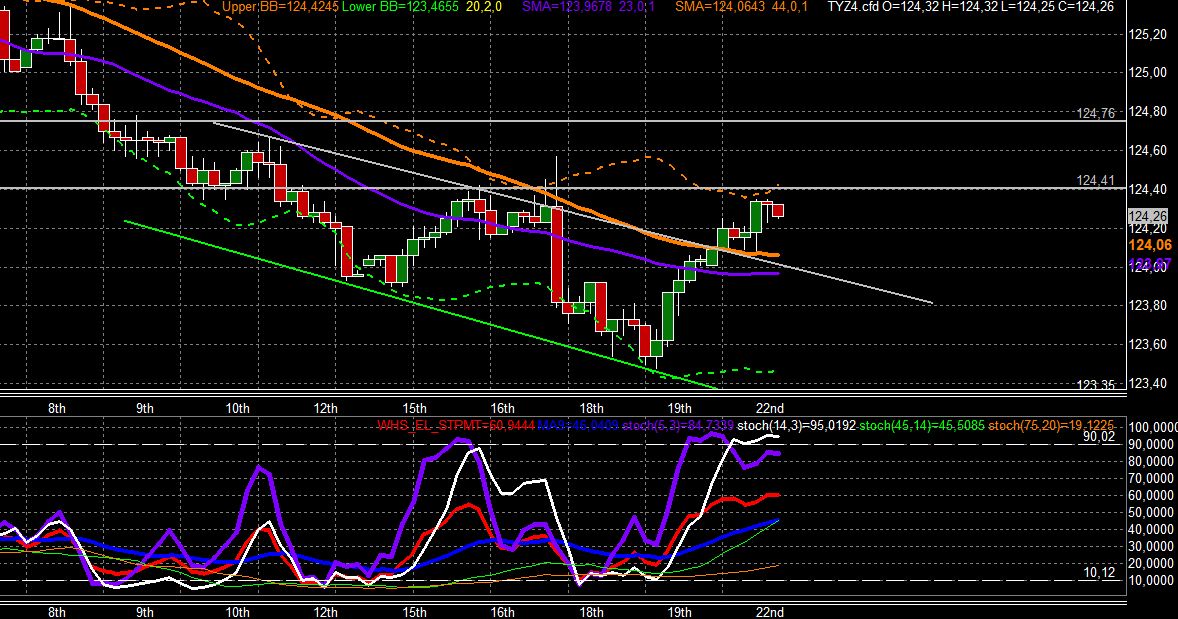Click the 70,0000 indicator axis label
Image resolution: width=1178 pixels, height=619 pixels.
(1153, 479)
